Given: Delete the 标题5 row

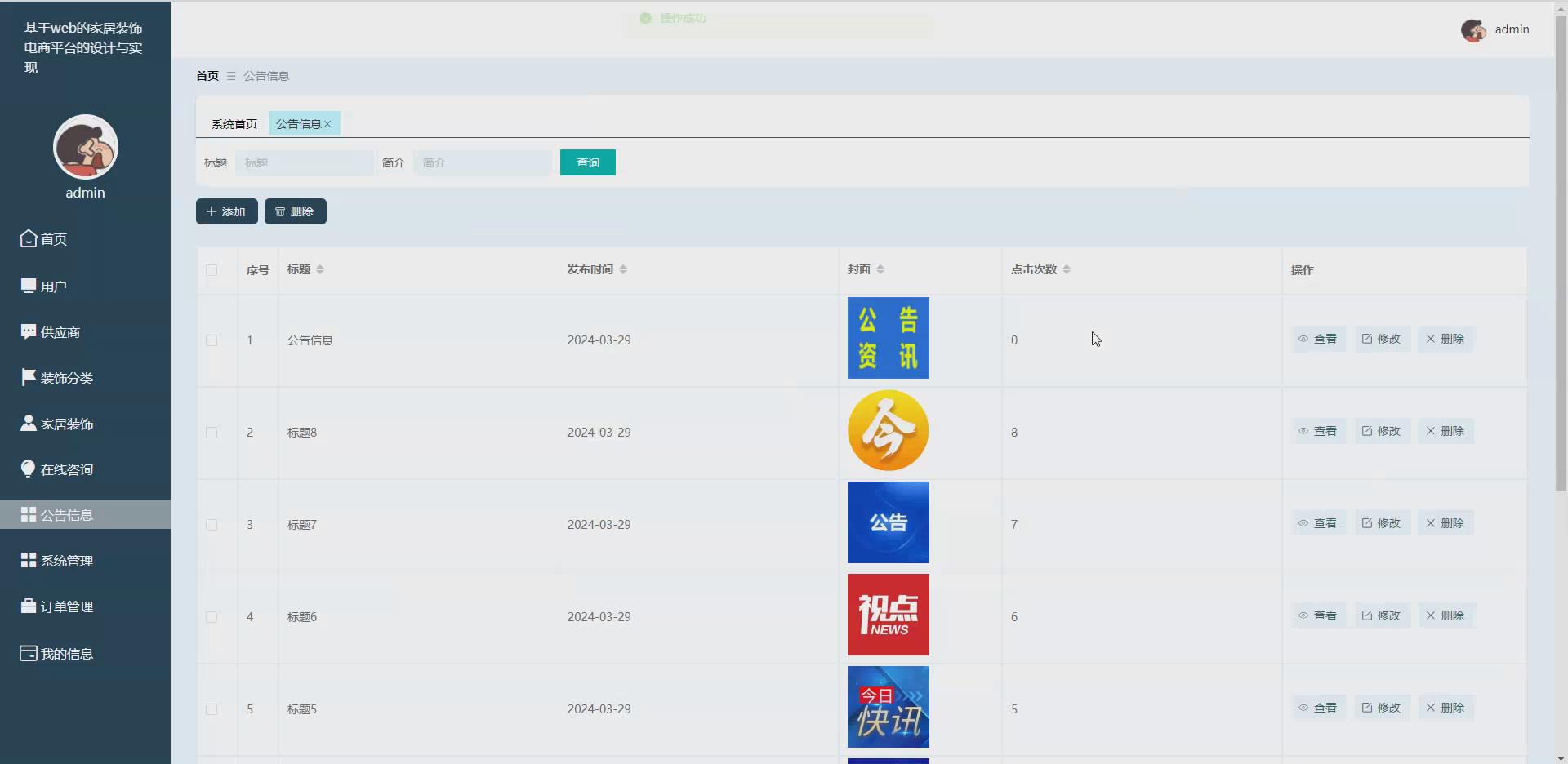Looking at the screenshot, I should [1445, 708].
